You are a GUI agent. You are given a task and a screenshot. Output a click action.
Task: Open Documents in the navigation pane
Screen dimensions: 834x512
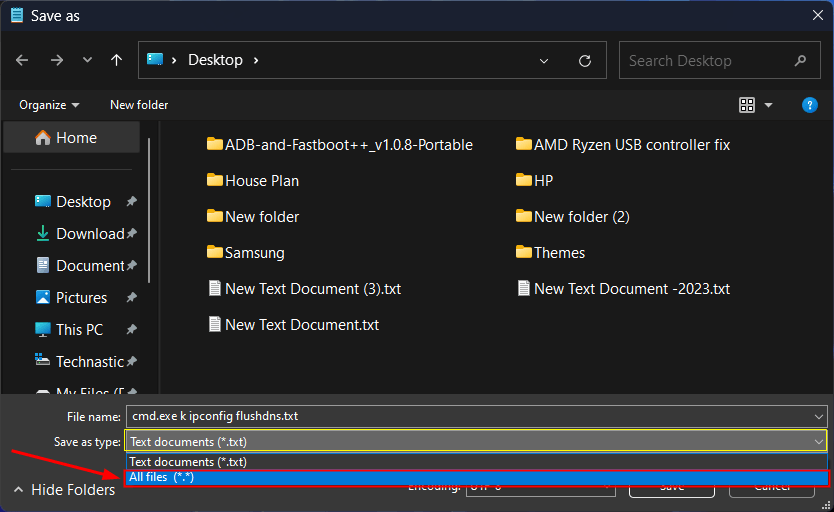coord(80,265)
